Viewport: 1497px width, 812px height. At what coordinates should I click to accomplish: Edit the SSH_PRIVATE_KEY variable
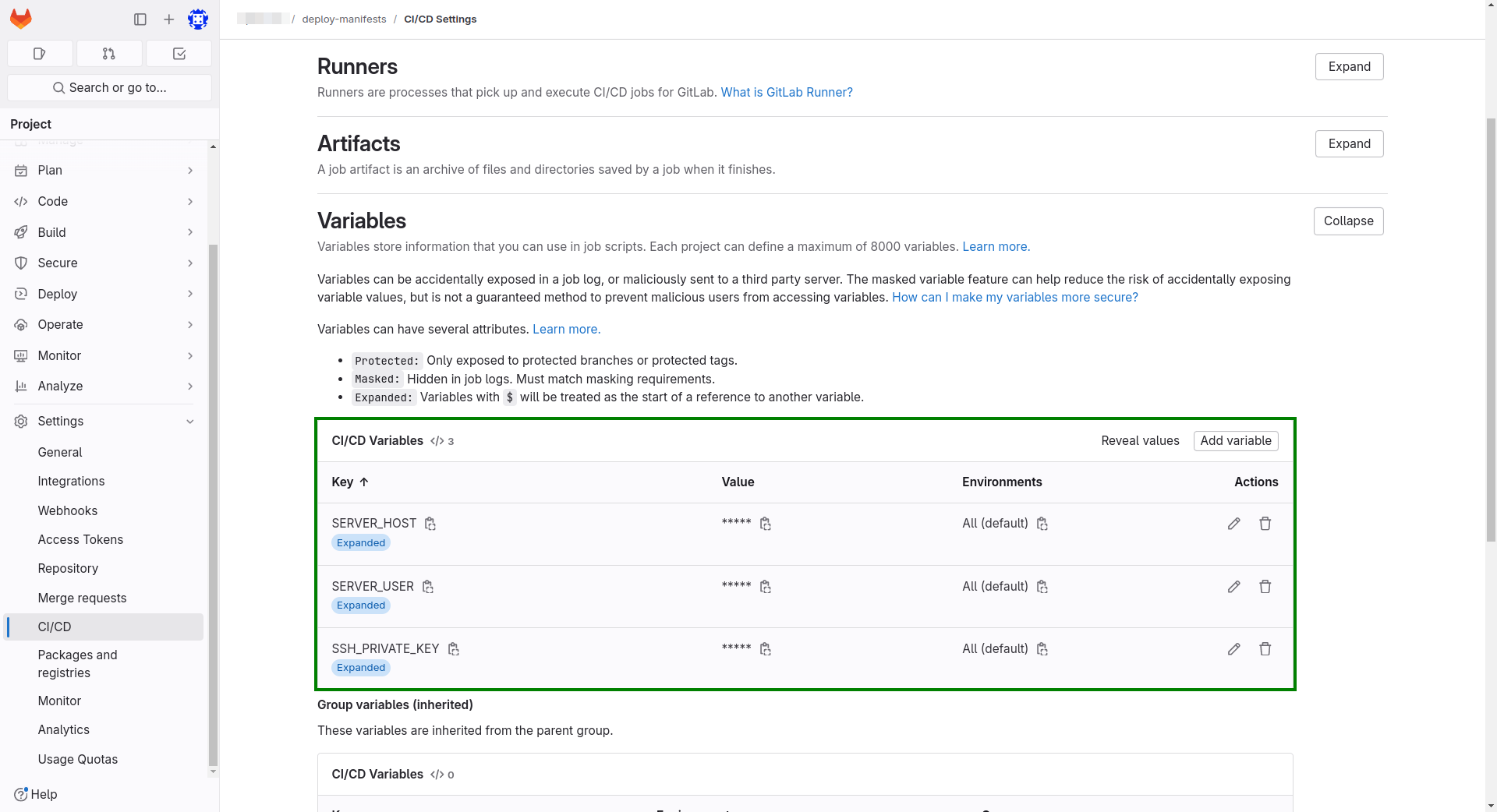(1233, 649)
